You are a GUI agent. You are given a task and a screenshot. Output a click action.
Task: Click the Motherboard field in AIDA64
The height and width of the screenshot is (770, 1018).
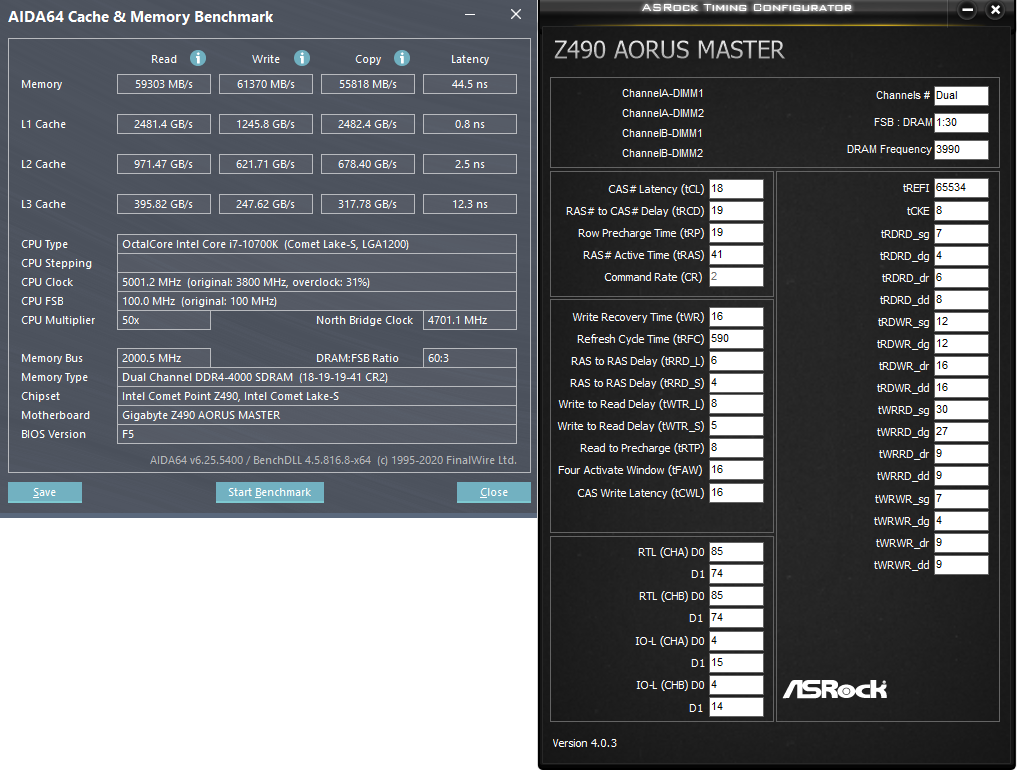[x=317, y=415]
